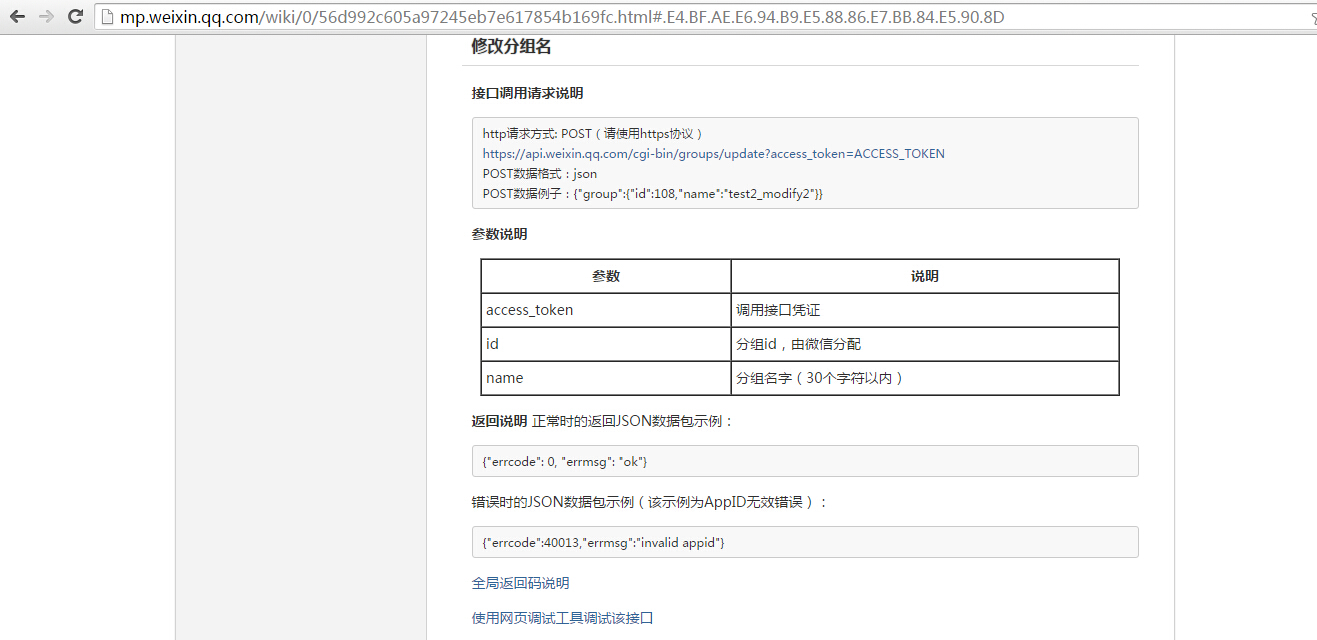
Task: Click the 正常时的返回JSON数据包示例 text
Action: 633,421
